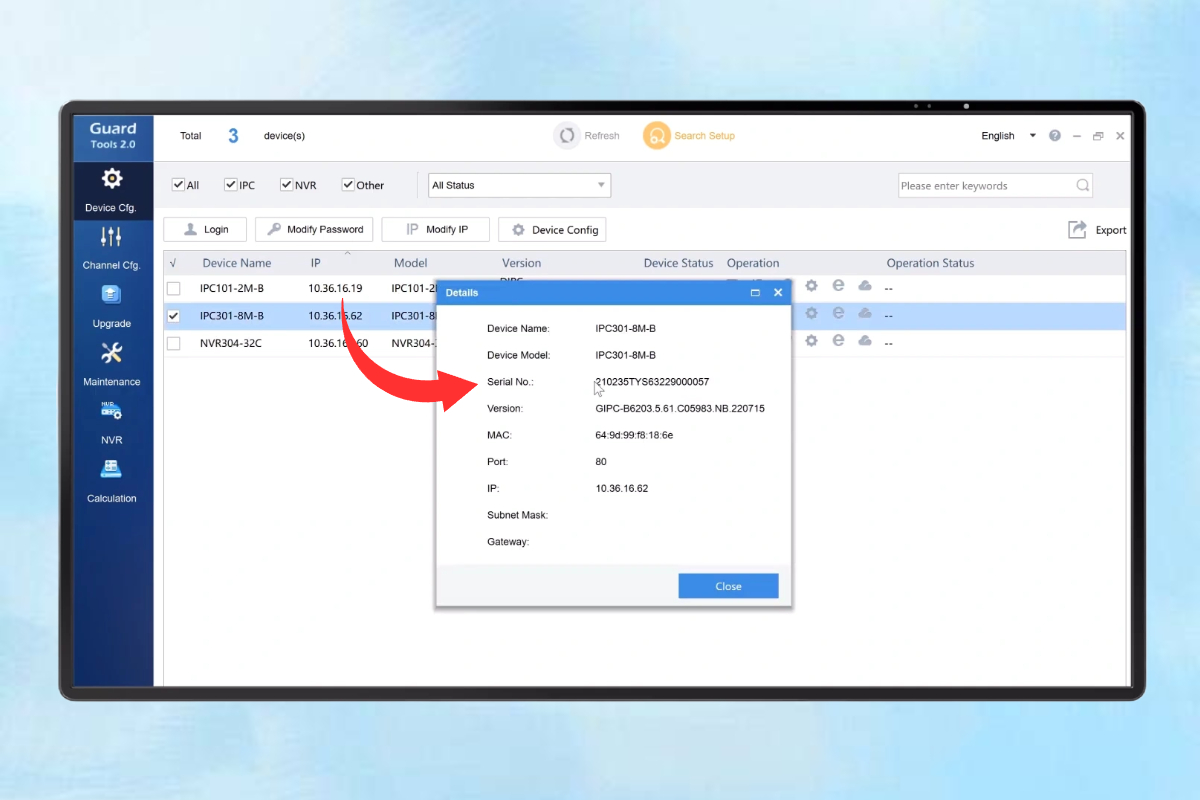Go to the NVR sidebar section
The height and width of the screenshot is (800, 1200).
[x=111, y=411]
